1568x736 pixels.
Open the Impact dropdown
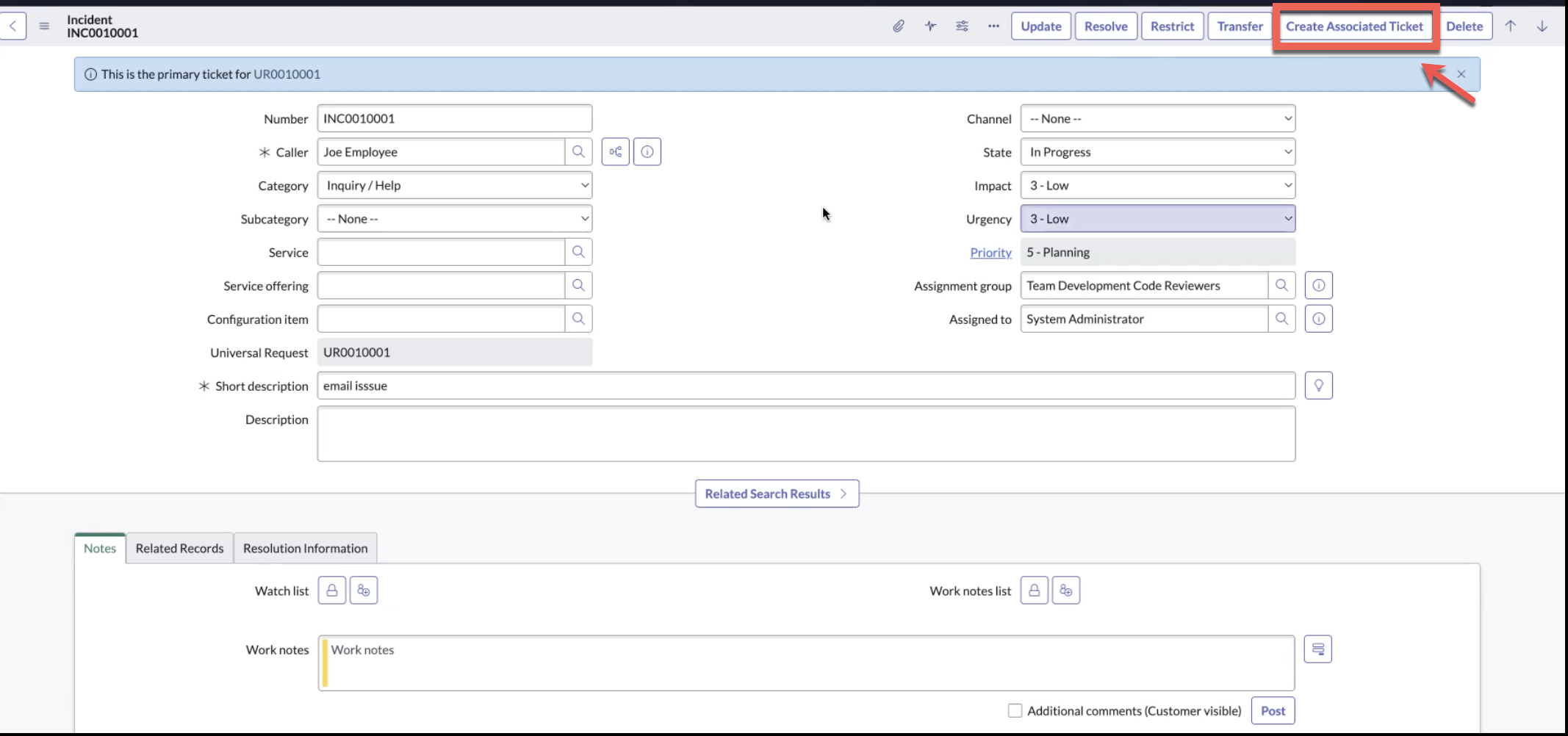(x=1158, y=185)
